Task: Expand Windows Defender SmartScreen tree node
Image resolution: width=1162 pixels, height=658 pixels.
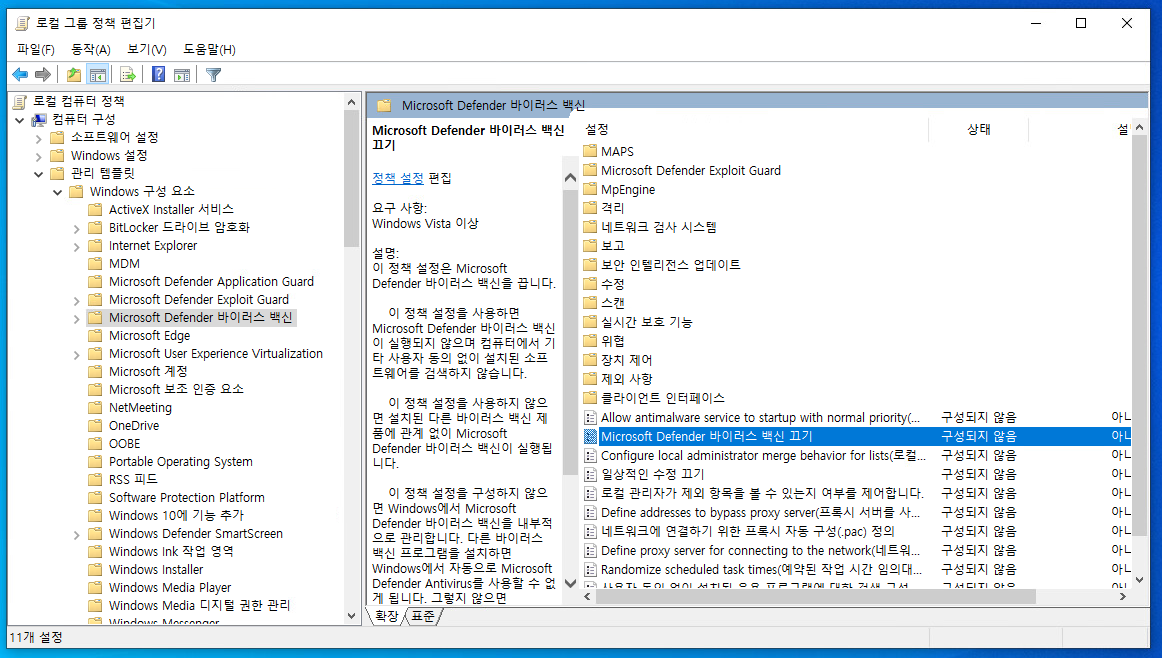Action: (x=76, y=534)
